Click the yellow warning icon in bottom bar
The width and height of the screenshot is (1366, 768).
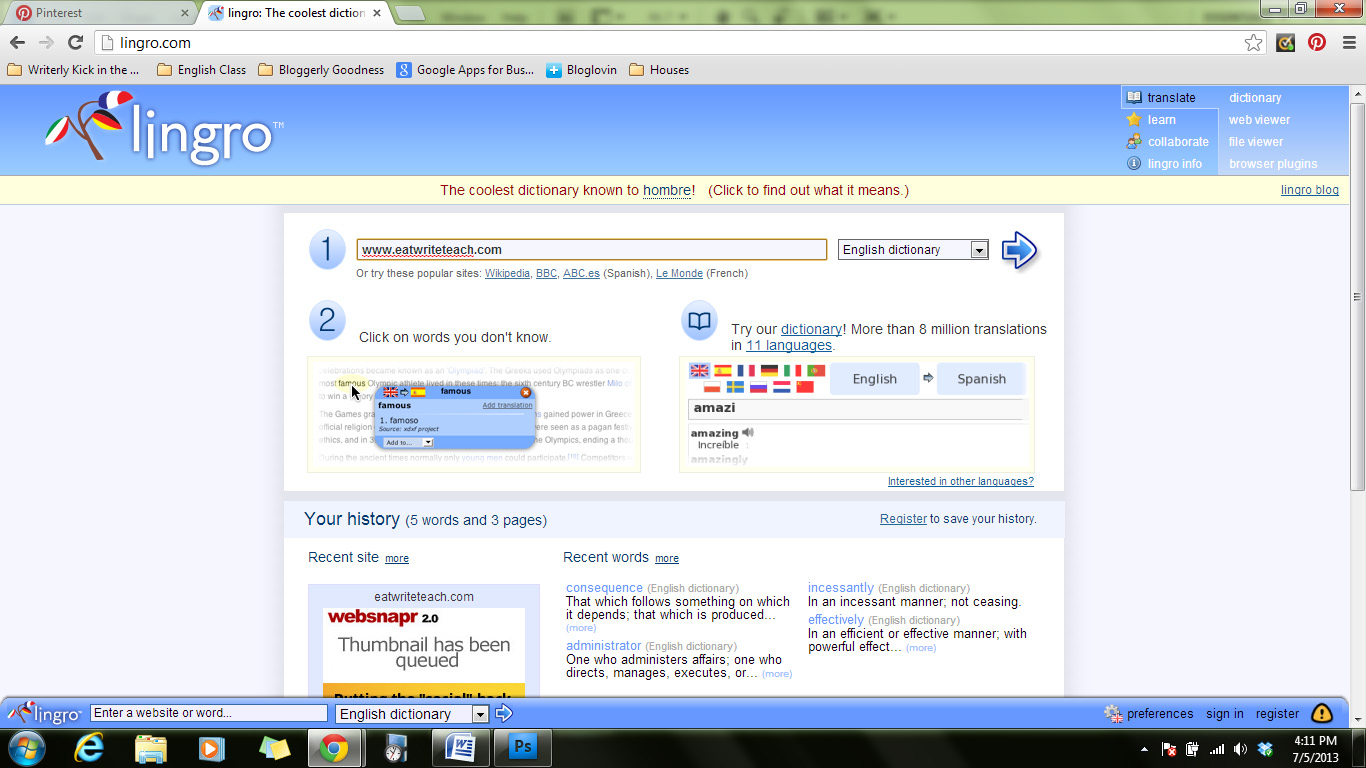[x=1322, y=713]
